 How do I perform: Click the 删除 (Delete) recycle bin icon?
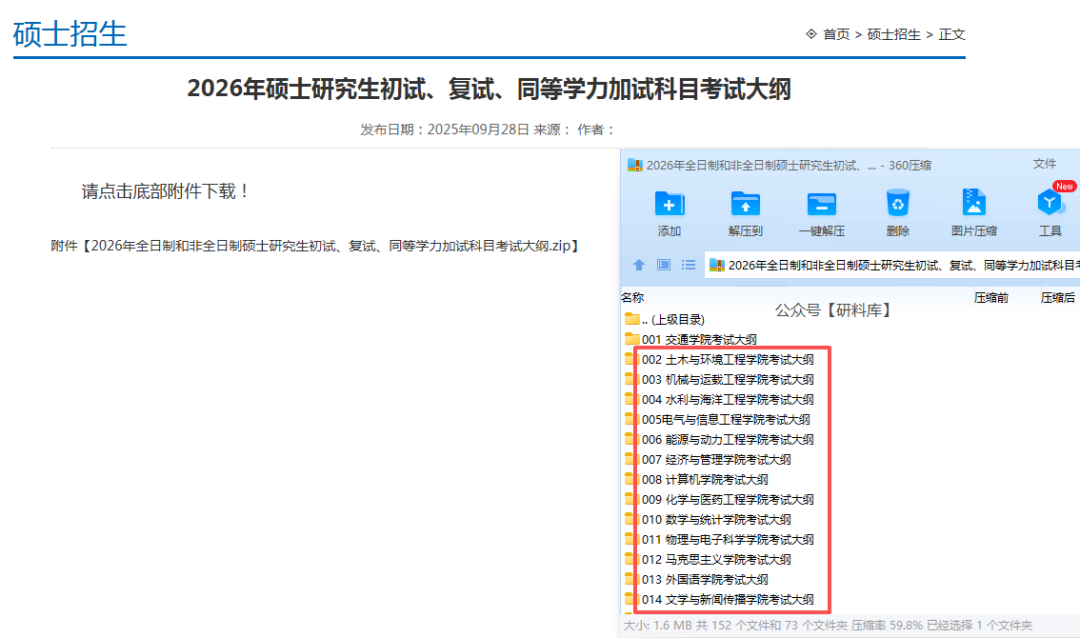pos(897,204)
